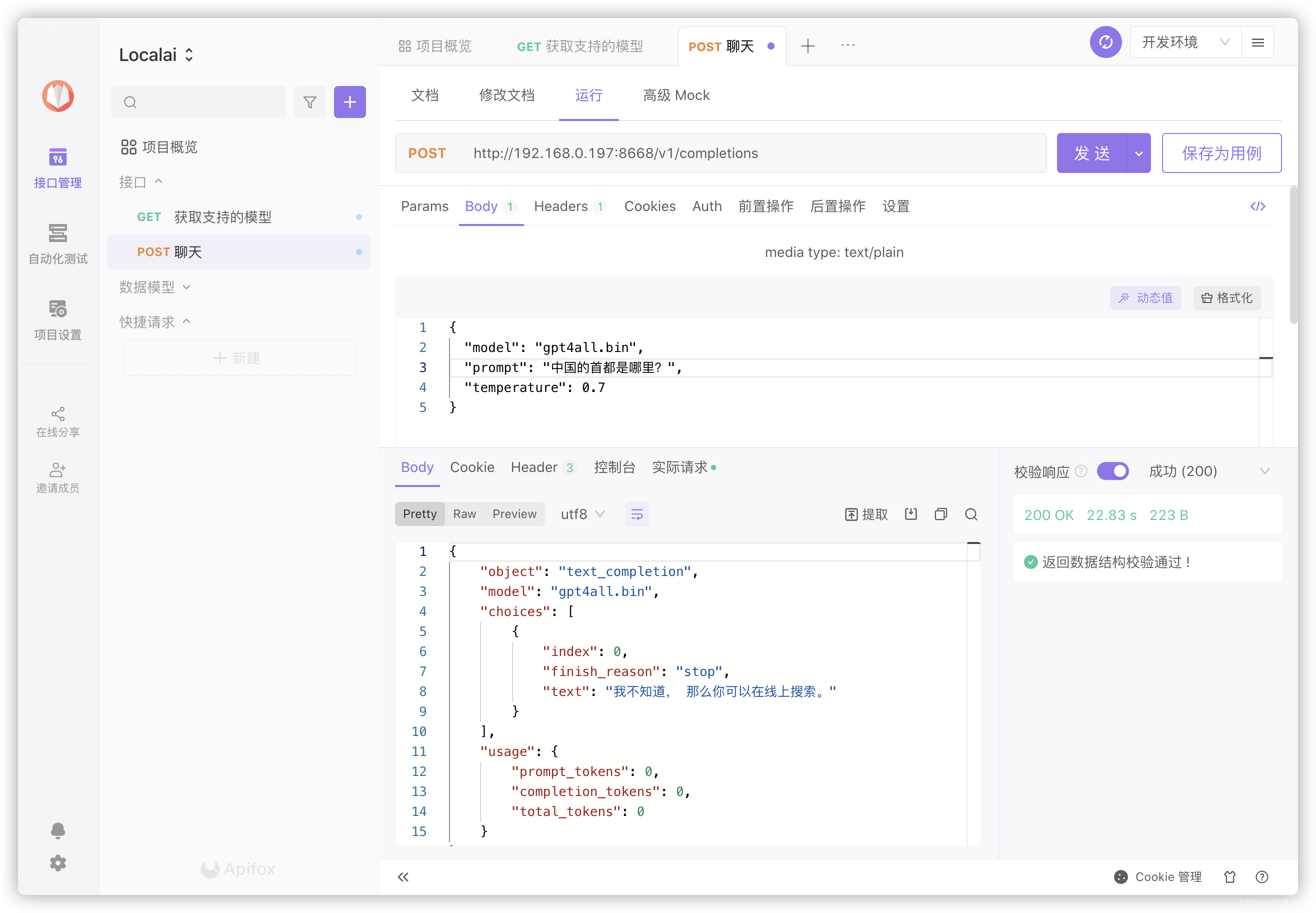Viewport: 1316px width, 913px height.
Task: Open the 开发环境 environment dropdown
Action: (1185, 42)
